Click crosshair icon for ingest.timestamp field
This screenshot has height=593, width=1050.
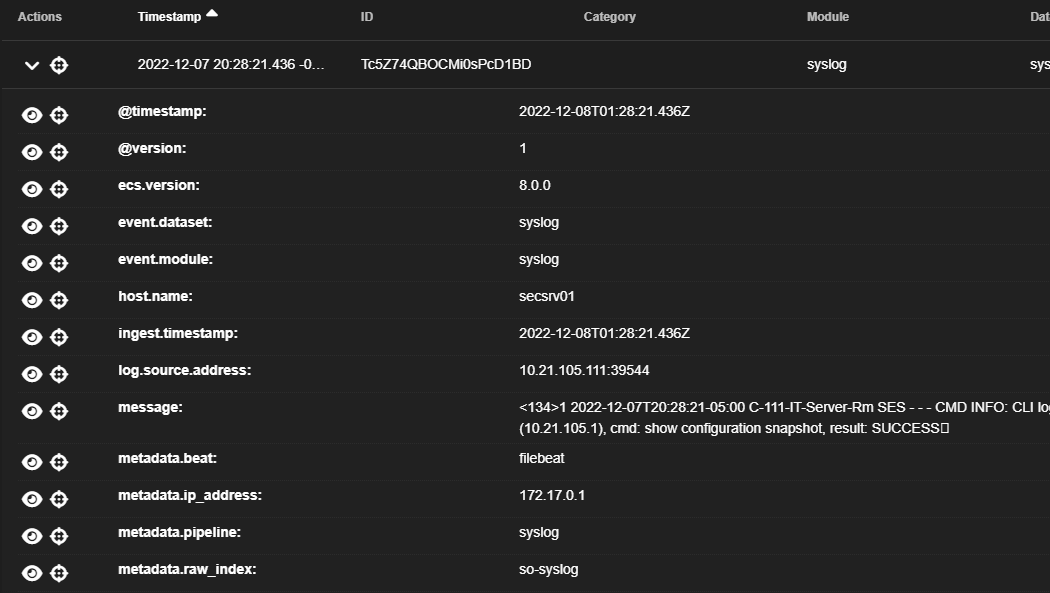[59, 337]
